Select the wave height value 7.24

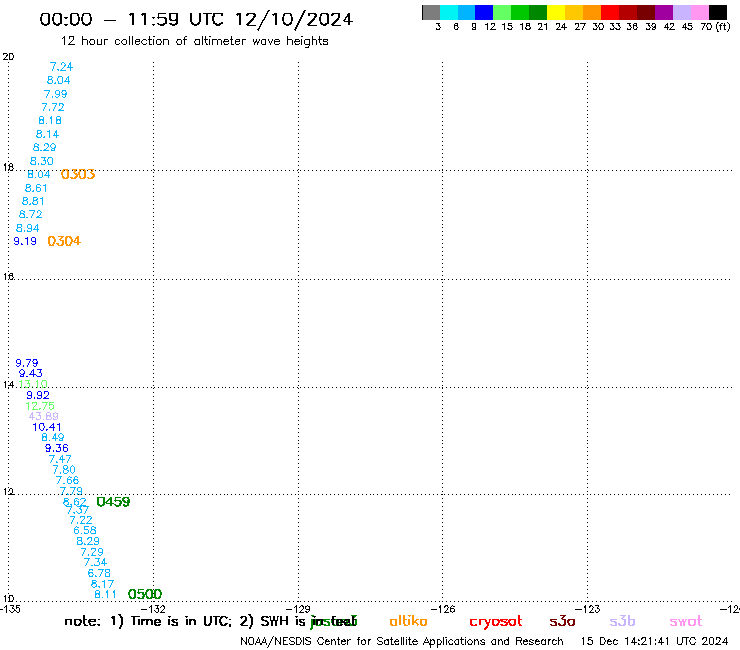pyautogui.click(x=61, y=67)
